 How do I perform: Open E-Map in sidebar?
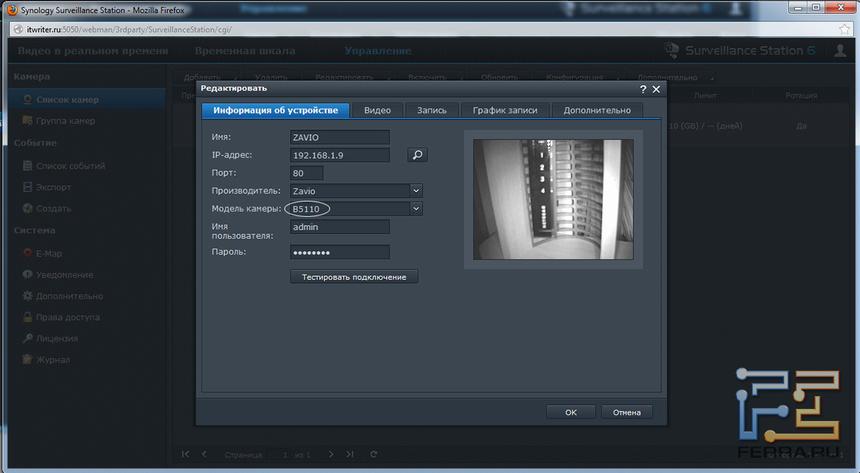[49, 253]
